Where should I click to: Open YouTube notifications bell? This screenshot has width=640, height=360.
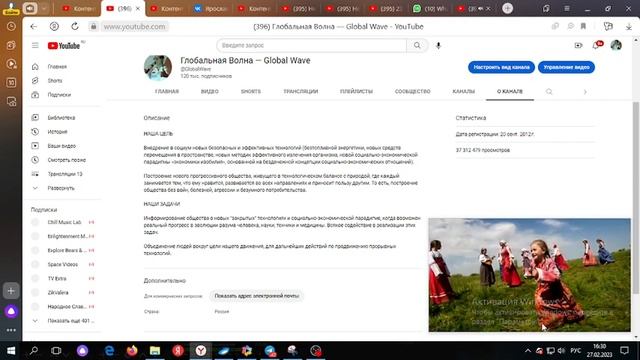coord(596,45)
